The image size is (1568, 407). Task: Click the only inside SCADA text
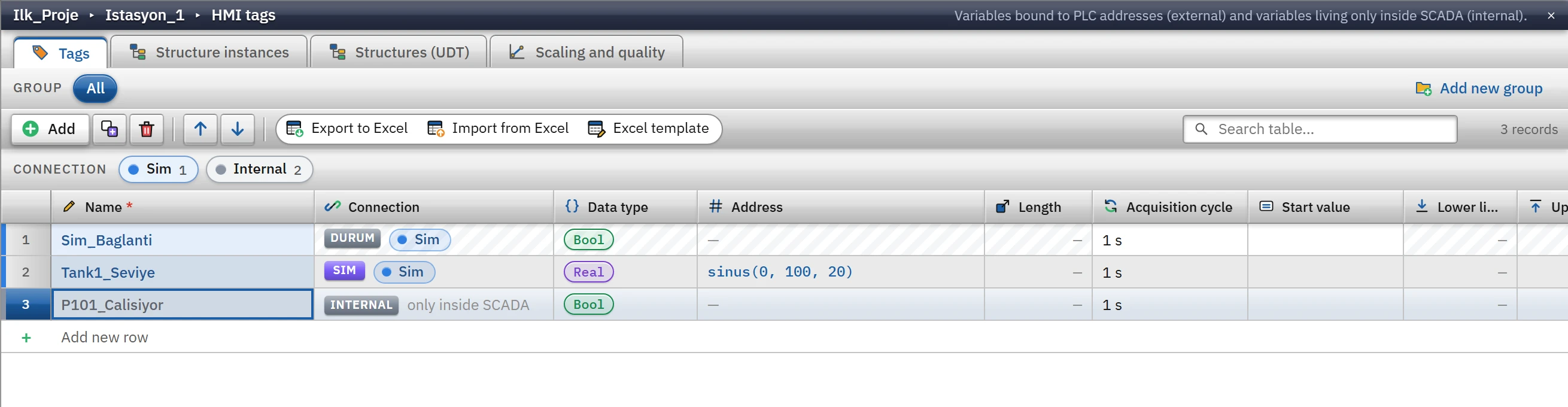click(x=468, y=305)
